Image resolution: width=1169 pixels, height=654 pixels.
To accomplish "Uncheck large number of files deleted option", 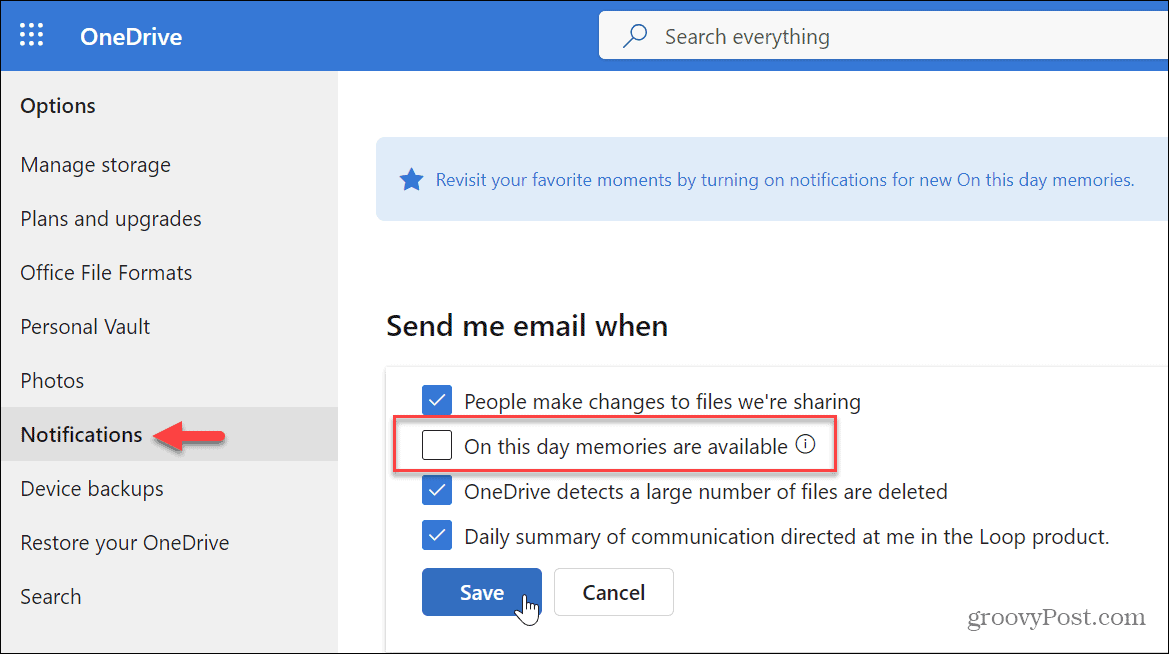I will click(437, 491).
